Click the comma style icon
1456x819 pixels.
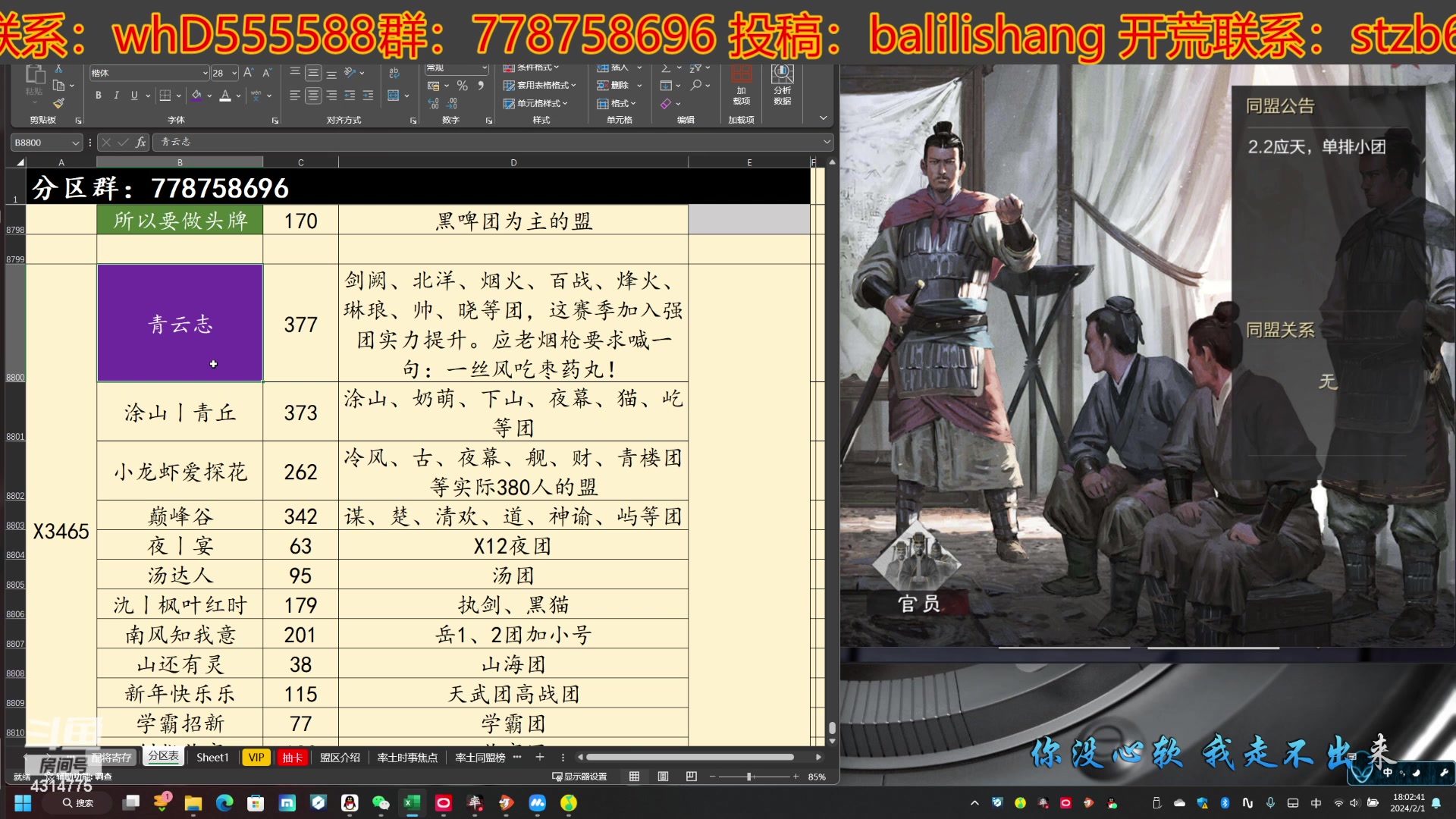[x=481, y=86]
